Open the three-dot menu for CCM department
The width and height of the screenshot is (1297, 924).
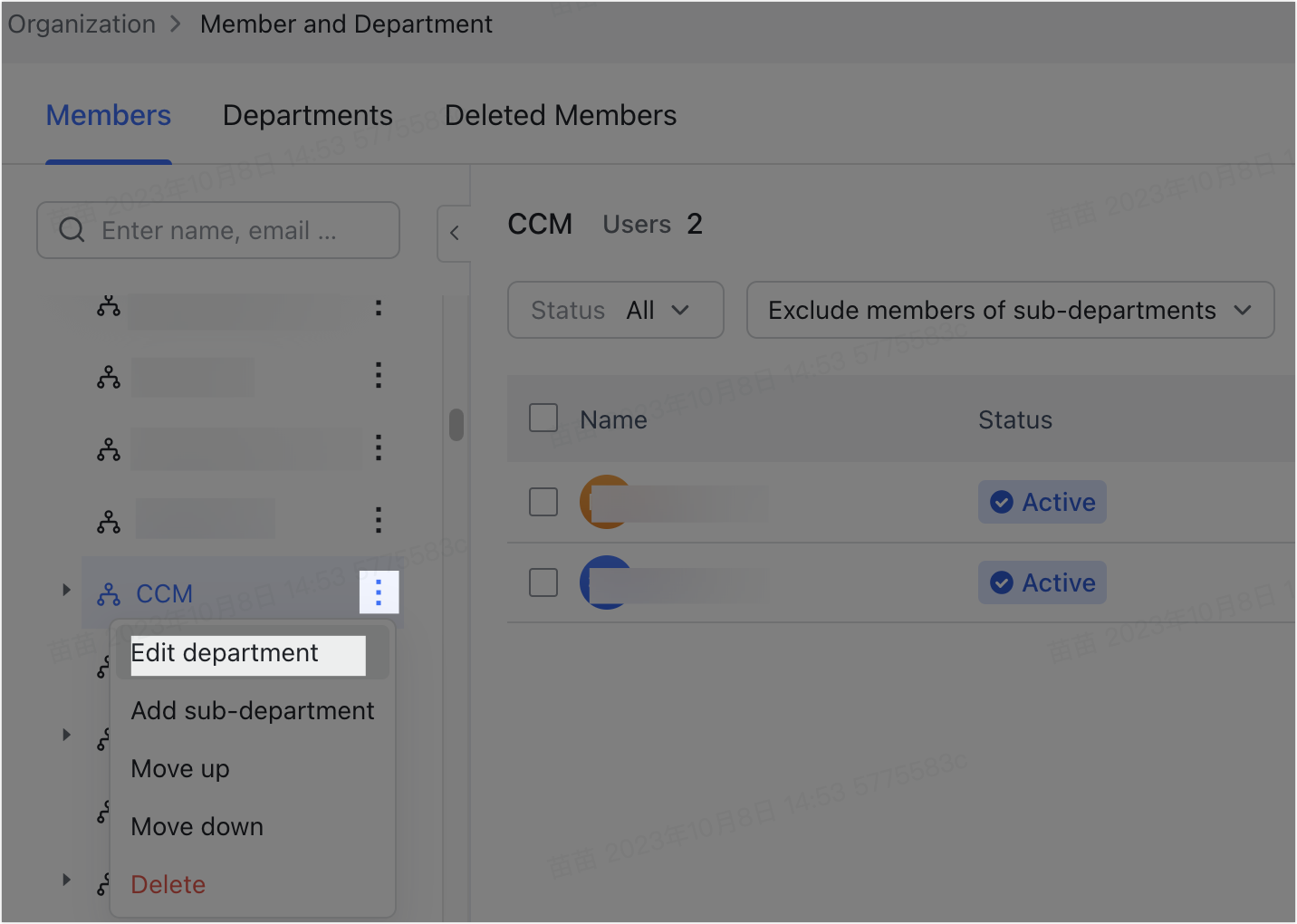(x=379, y=592)
